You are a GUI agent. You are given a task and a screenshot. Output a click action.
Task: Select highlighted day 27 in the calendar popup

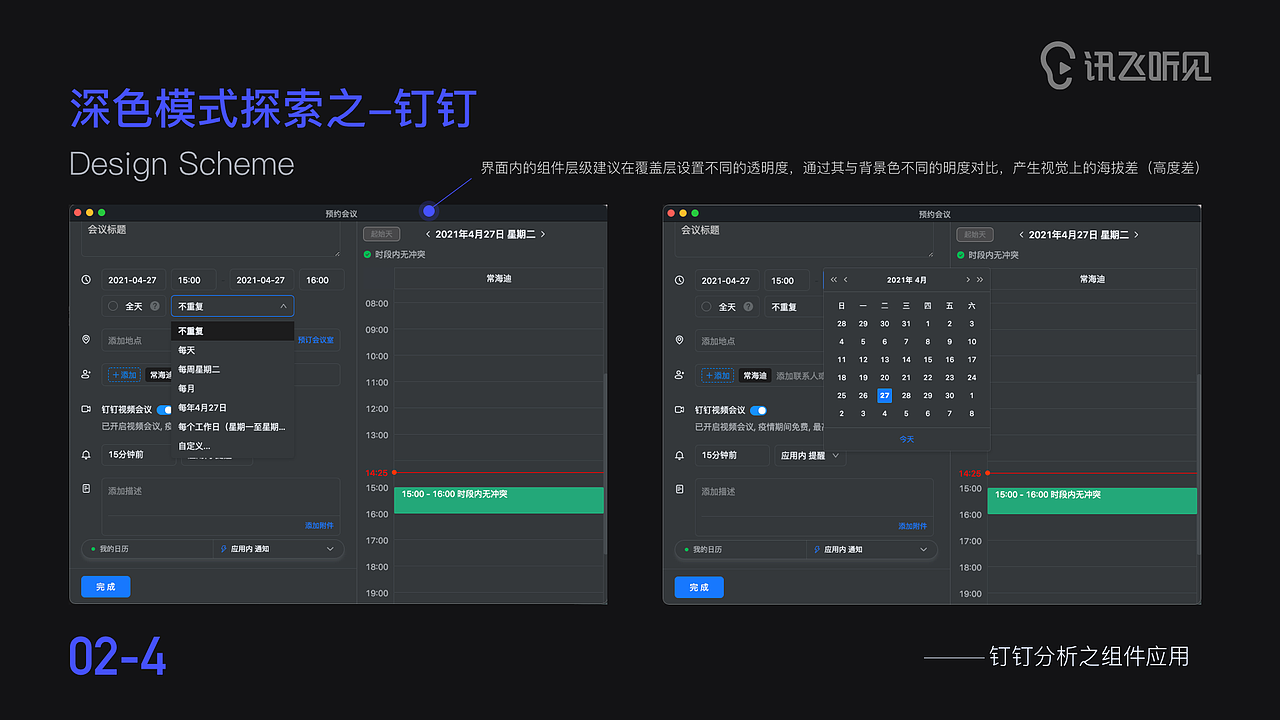tap(884, 396)
